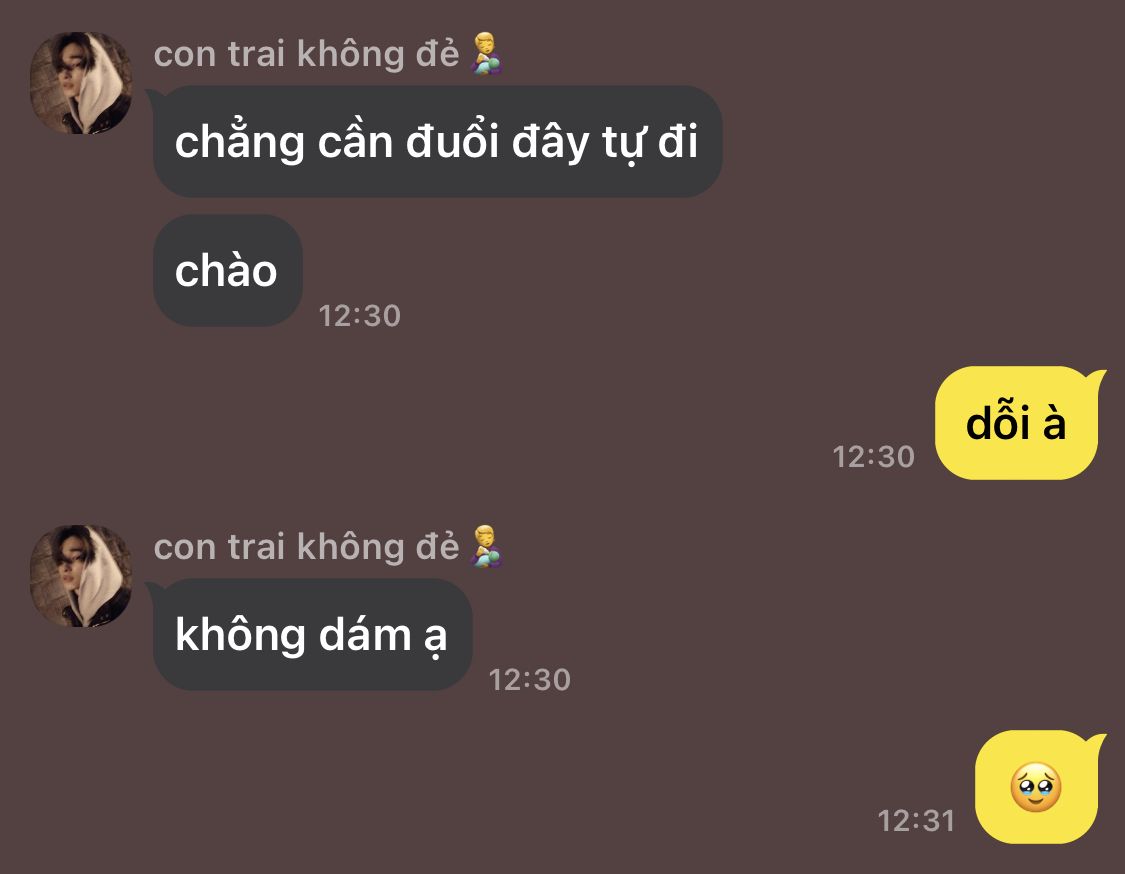Tap the first 'con trai không đẻ' name
This screenshot has width=1125, height=874.
(x=306, y=55)
